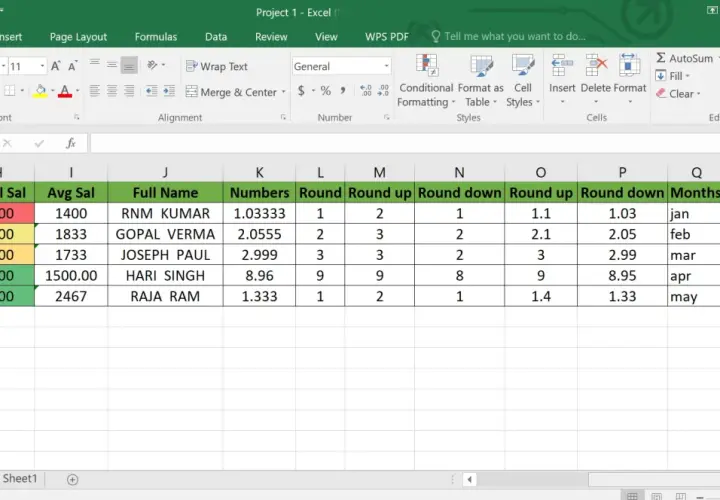720x500 pixels.
Task: Open the Fill menu
Action: pos(673,76)
